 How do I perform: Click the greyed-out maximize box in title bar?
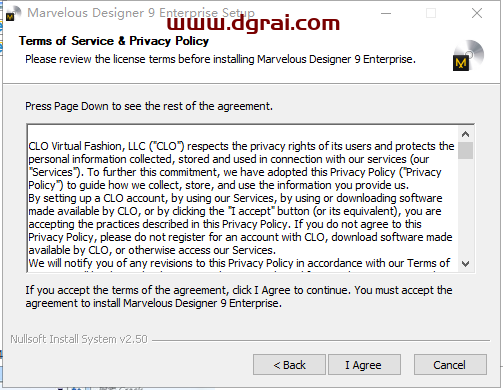click(x=431, y=13)
